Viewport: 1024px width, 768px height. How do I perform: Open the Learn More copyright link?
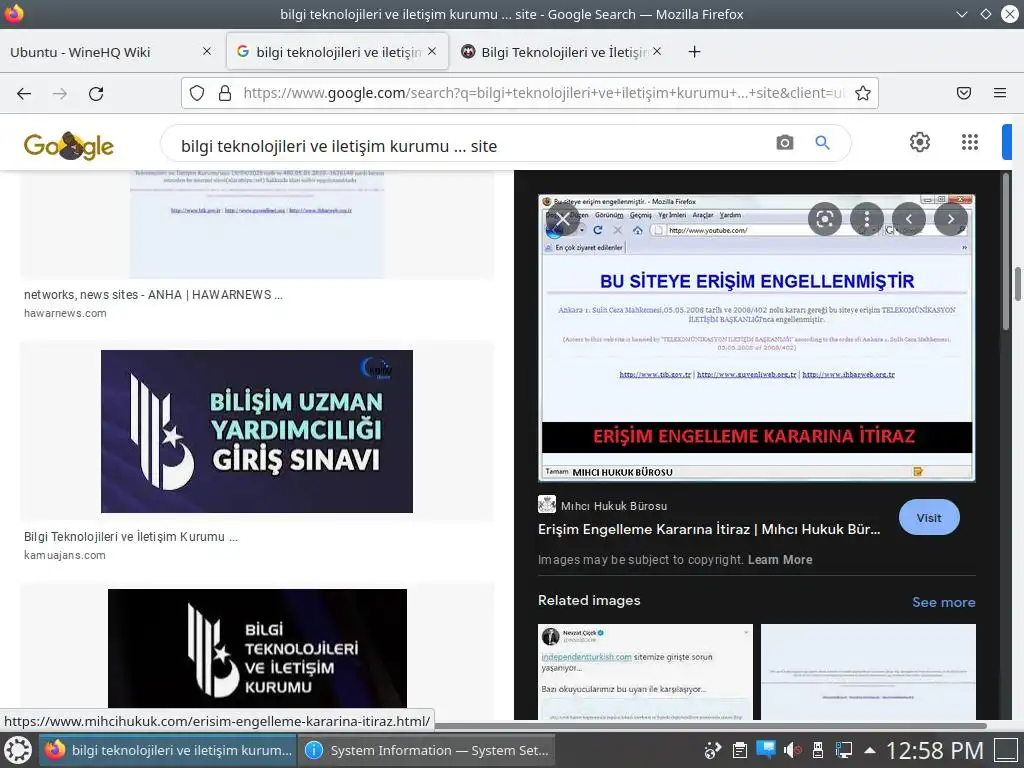pos(780,560)
